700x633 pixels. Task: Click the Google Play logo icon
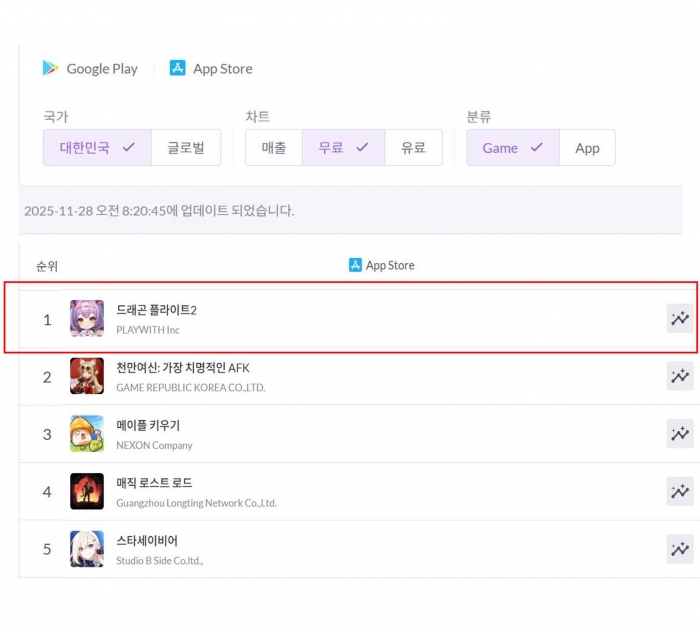(50, 68)
